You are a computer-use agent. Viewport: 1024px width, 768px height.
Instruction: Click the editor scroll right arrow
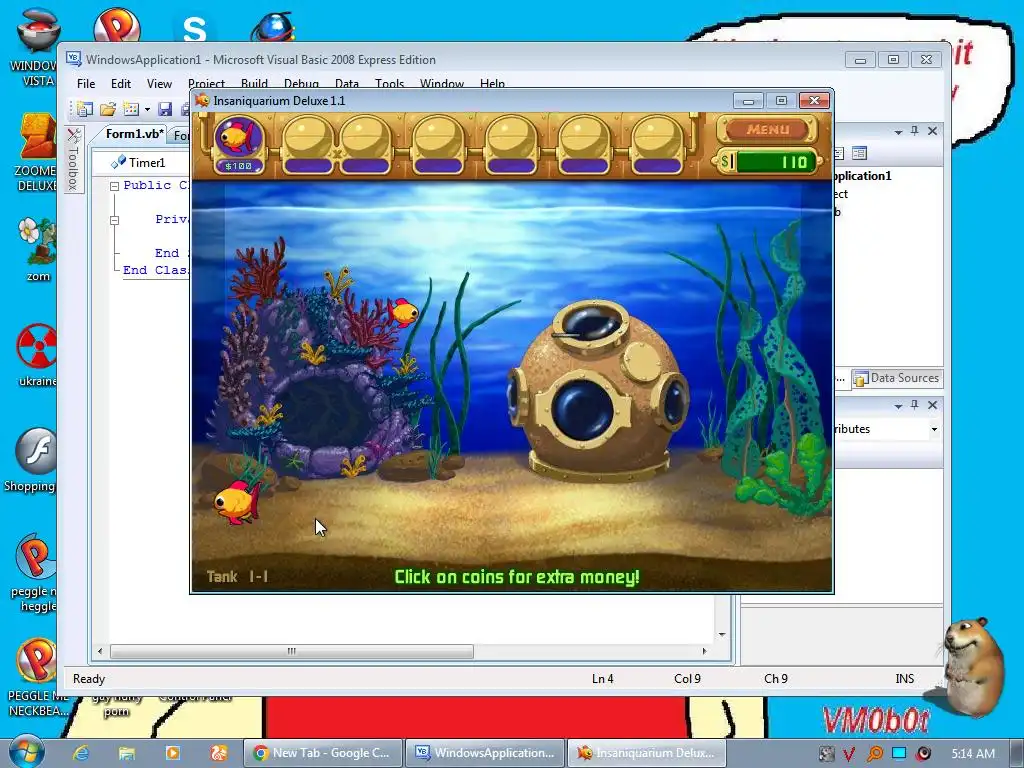704,651
